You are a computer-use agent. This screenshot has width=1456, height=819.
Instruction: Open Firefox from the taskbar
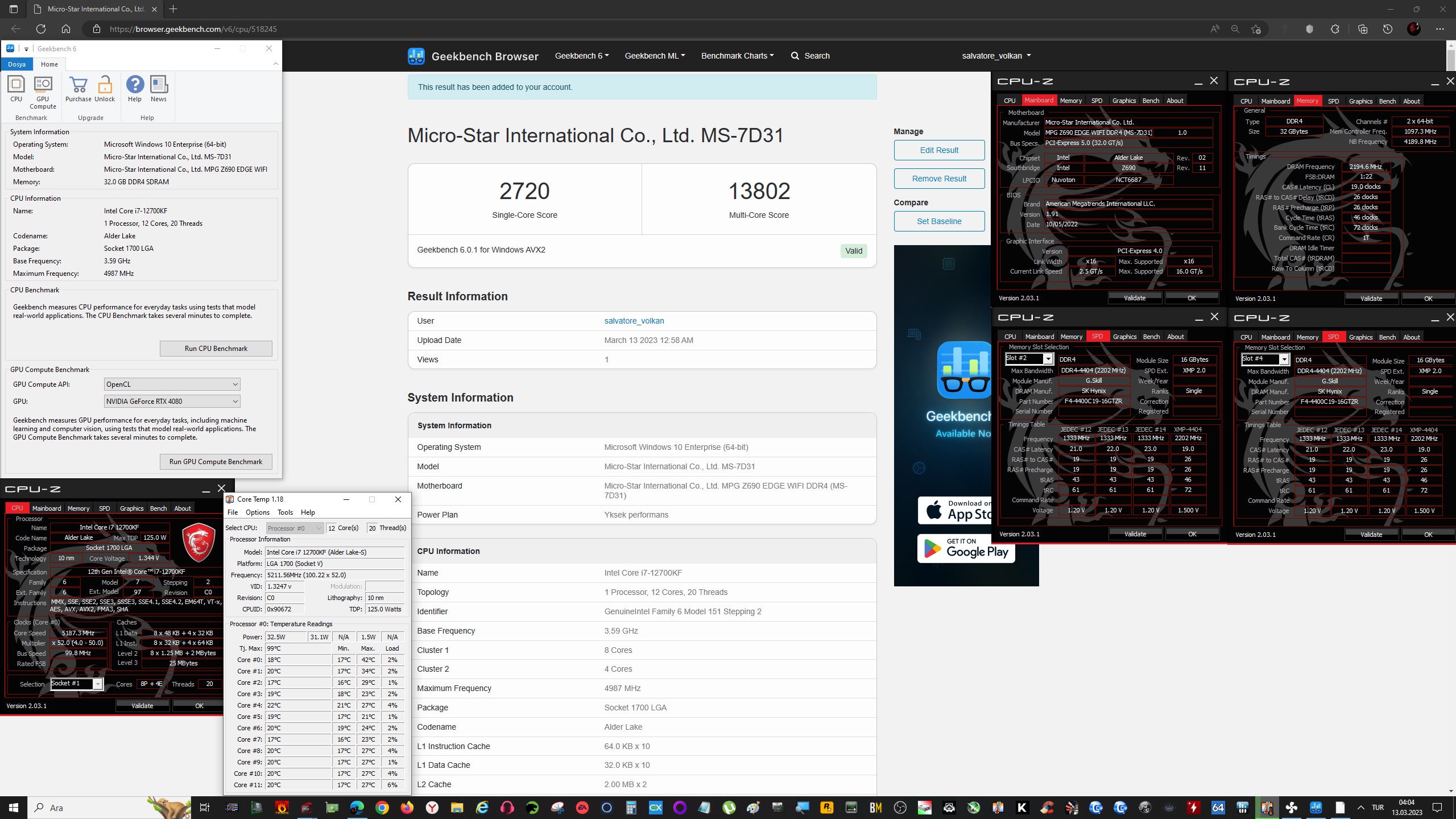[x=407, y=808]
